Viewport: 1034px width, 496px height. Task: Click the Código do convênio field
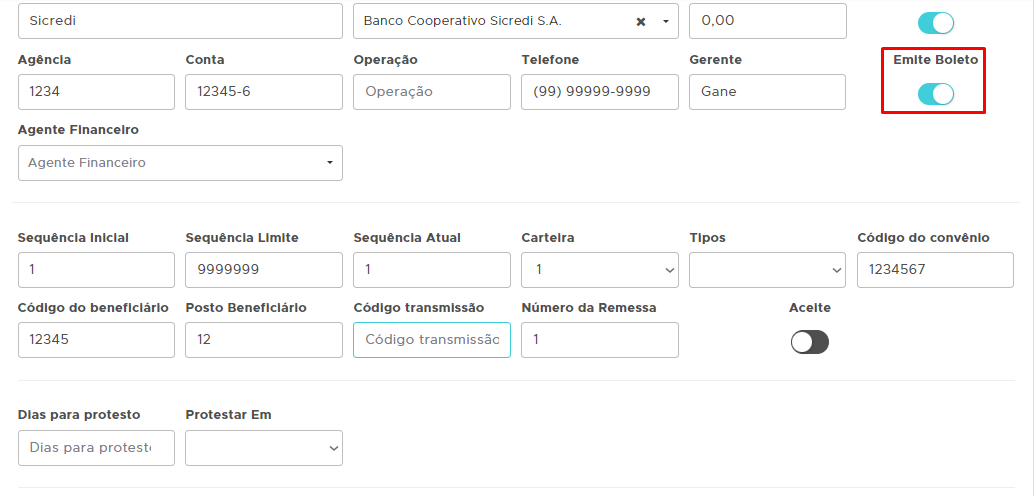coord(935,270)
